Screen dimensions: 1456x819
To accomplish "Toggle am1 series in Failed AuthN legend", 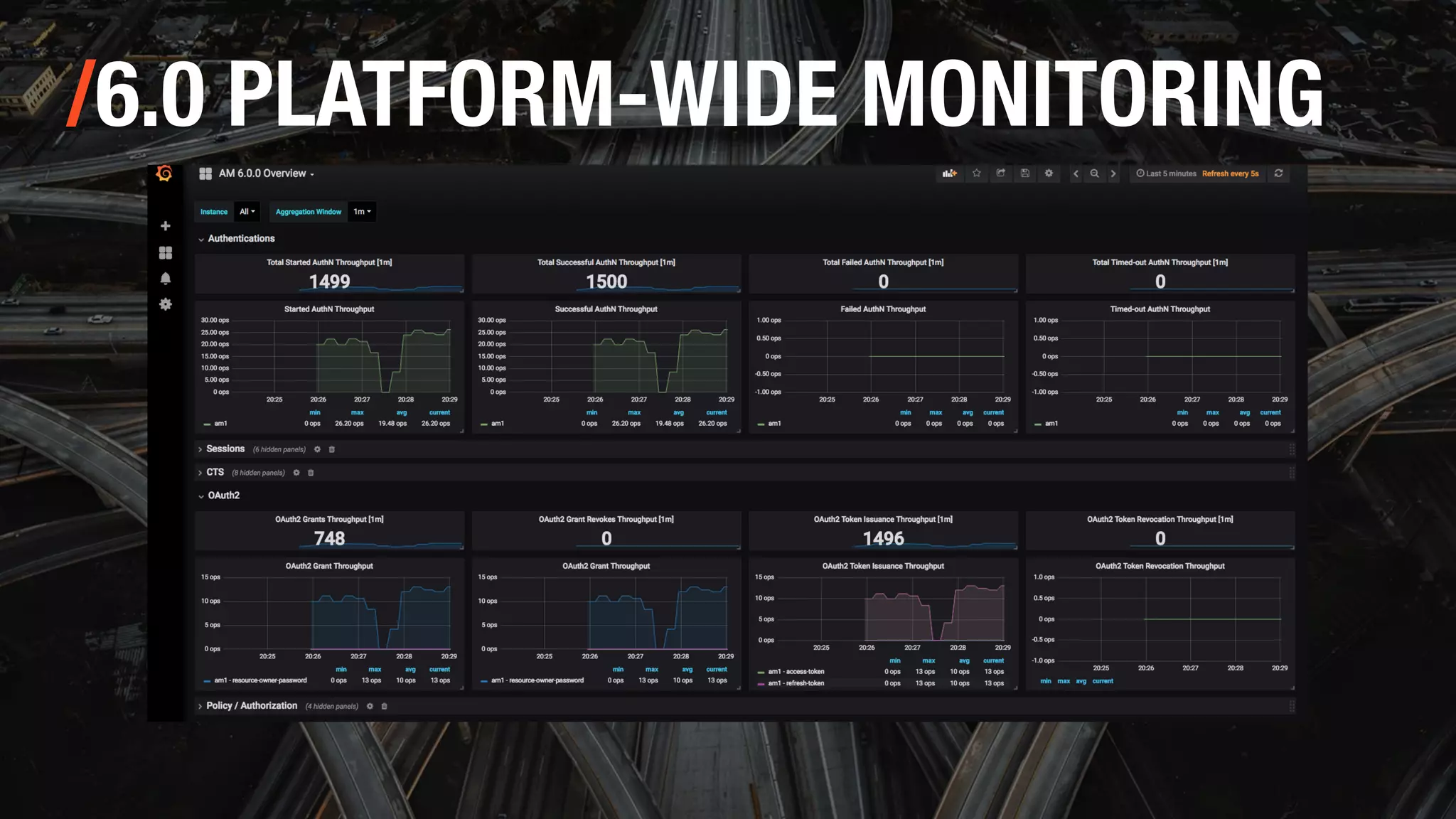I will [774, 424].
